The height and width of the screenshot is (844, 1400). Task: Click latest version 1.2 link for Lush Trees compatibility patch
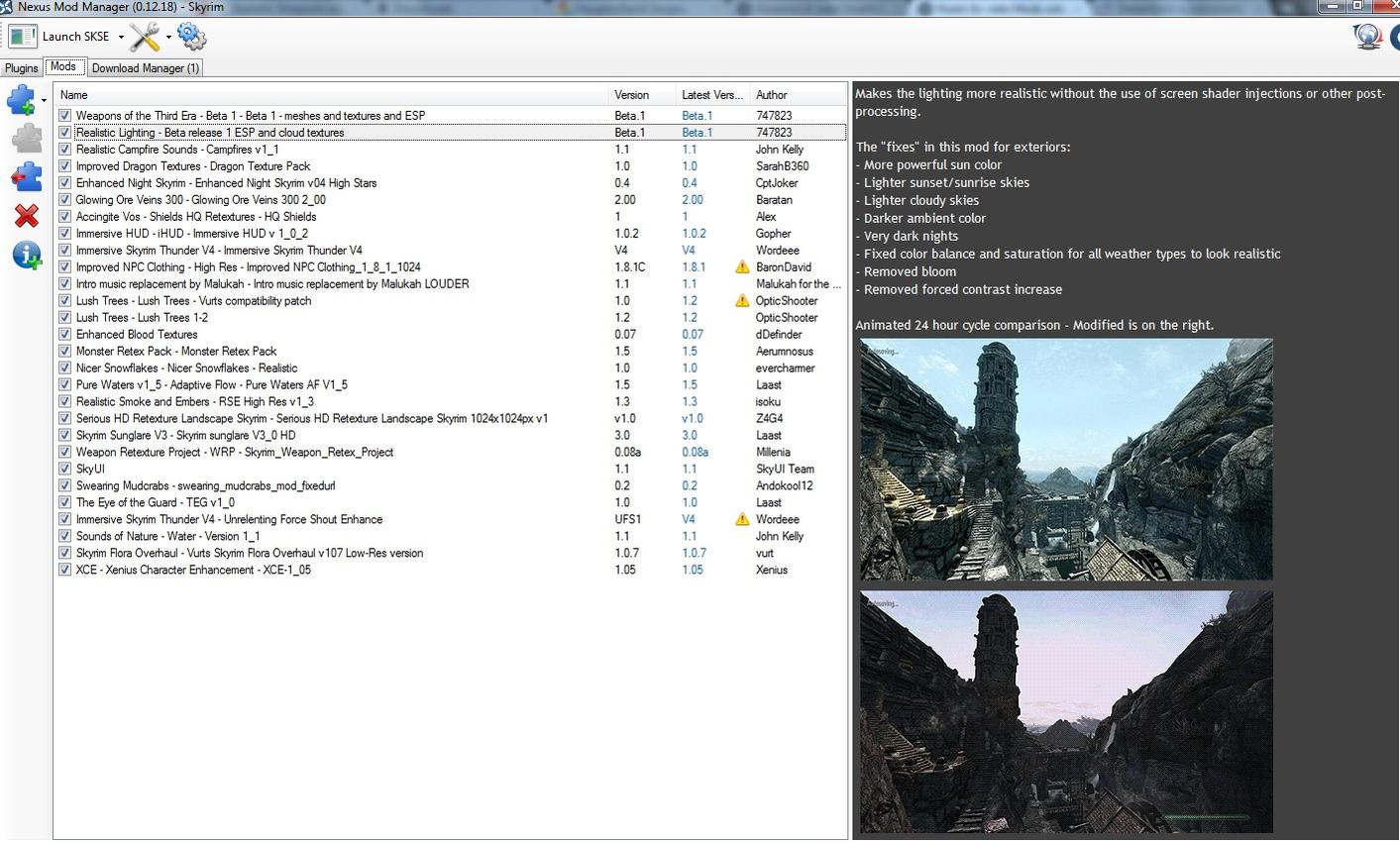(x=689, y=301)
